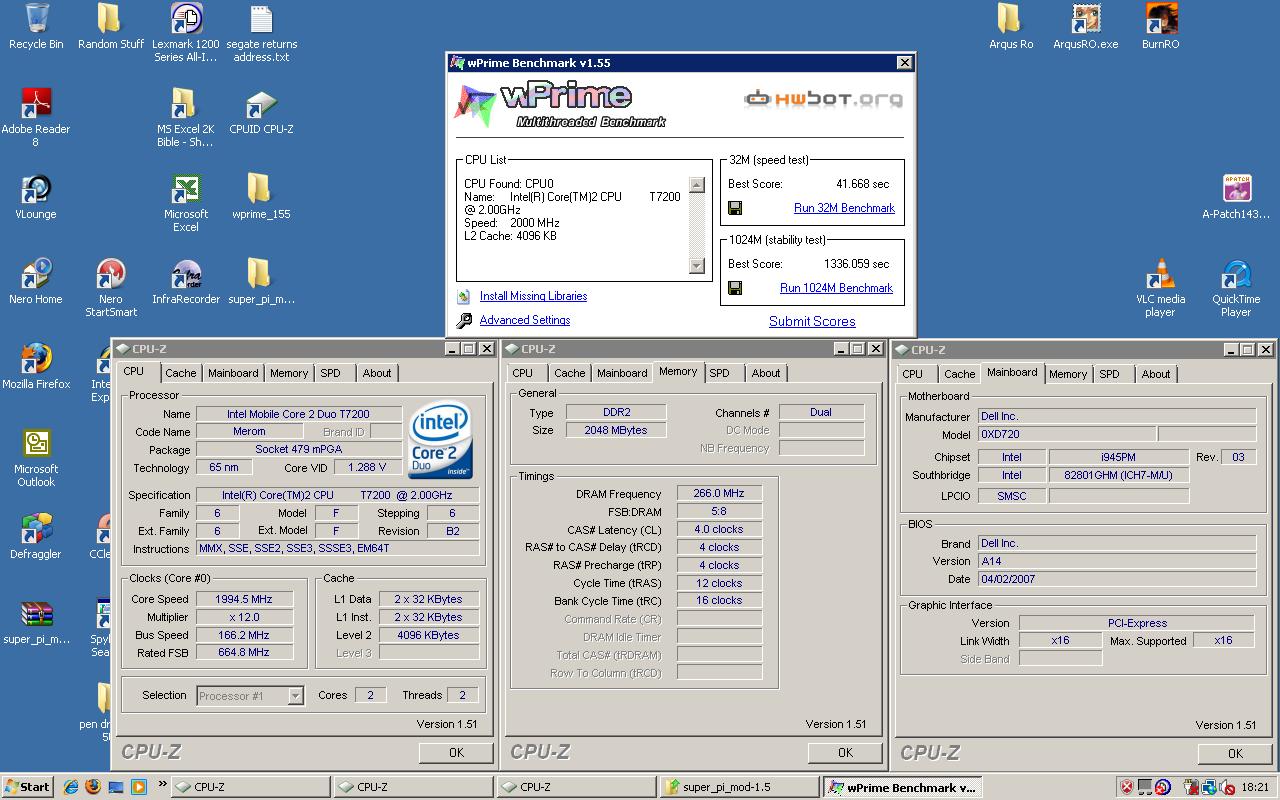The height and width of the screenshot is (800, 1280).
Task: Launch InfraRecorder
Action: pos(185,282)
